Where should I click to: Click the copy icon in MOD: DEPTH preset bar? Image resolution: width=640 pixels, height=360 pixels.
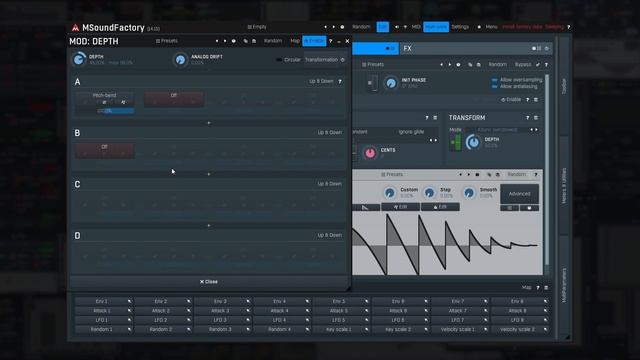245,41
